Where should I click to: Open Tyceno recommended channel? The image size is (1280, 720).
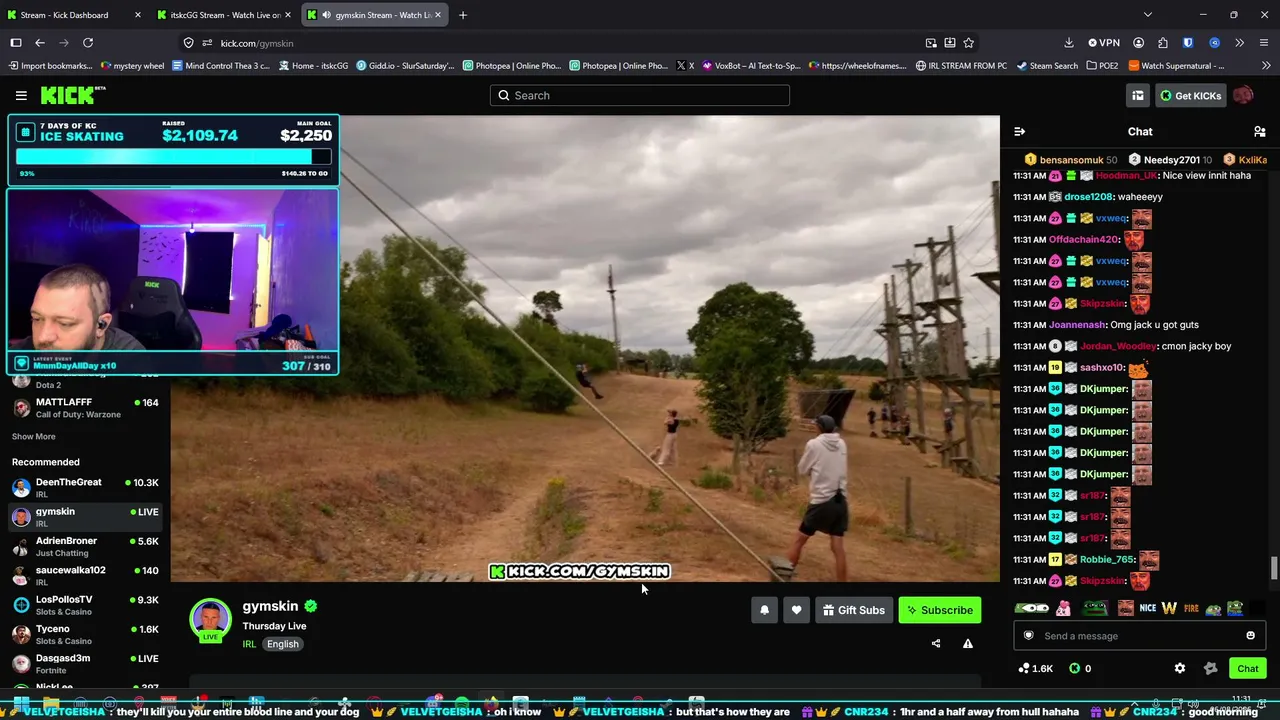[x=85, y=634]
